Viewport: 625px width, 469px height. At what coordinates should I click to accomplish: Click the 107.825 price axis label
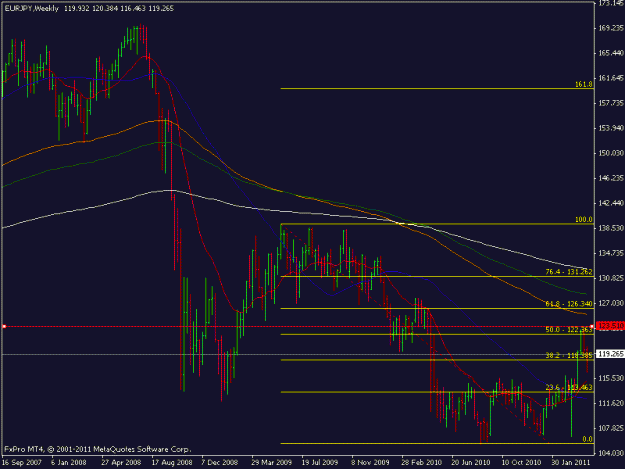611,428
